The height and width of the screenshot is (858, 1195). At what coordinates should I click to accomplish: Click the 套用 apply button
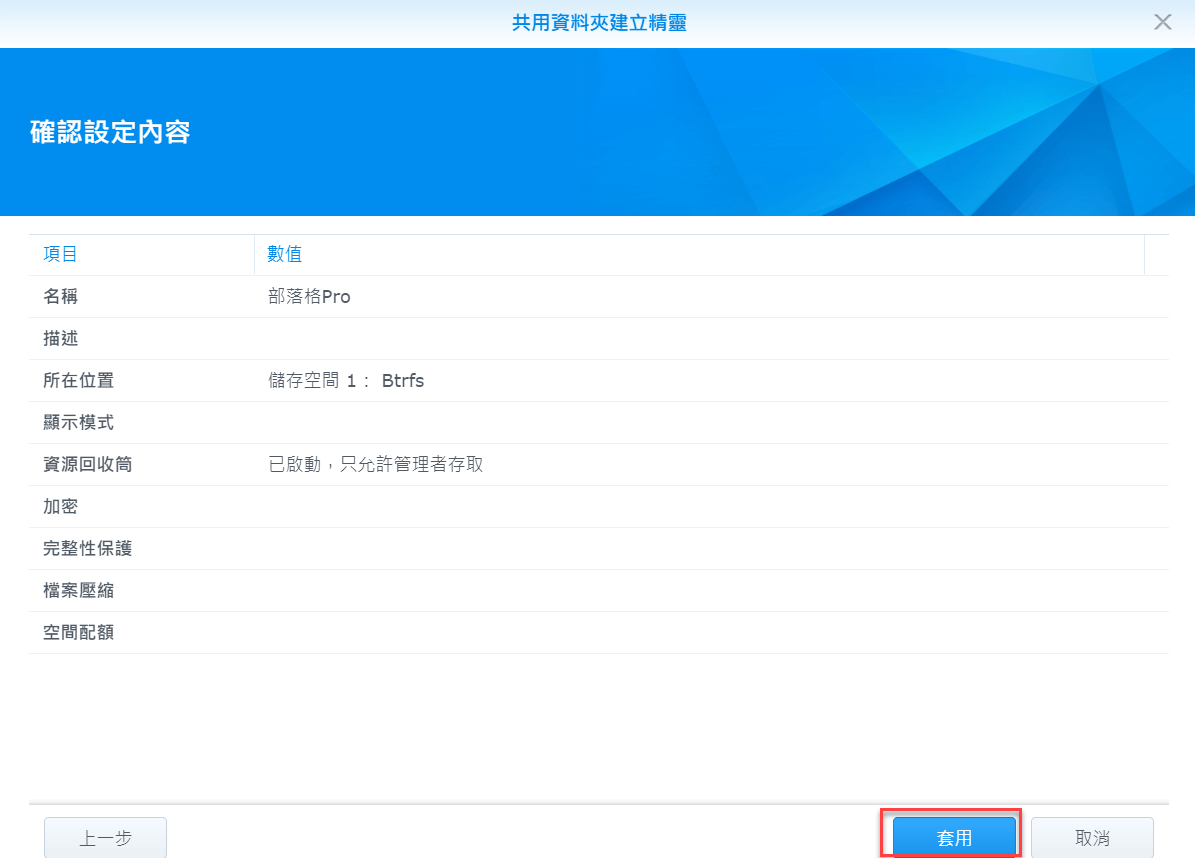[953, 837]
